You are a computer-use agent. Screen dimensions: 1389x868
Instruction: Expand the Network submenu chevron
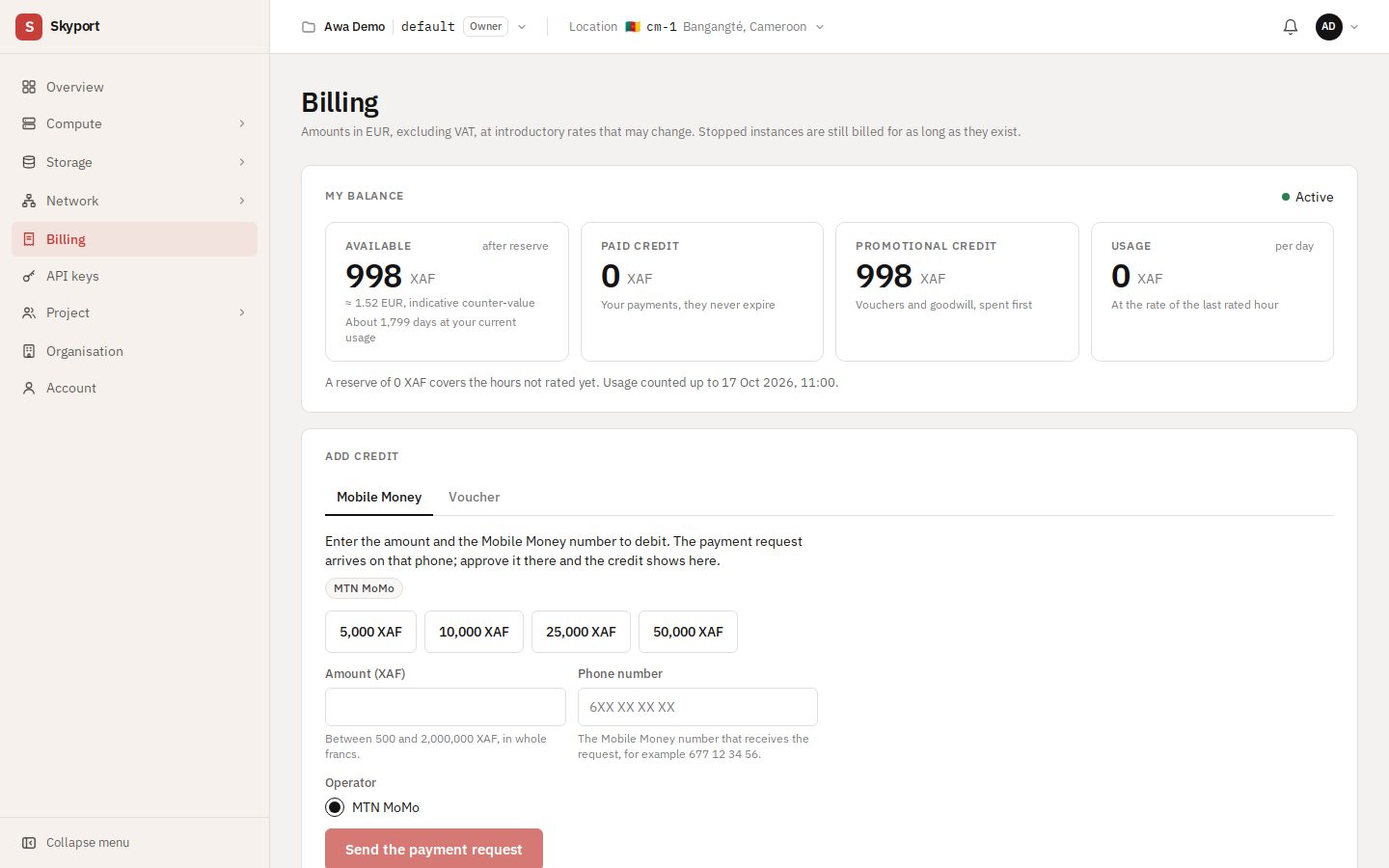242,201
